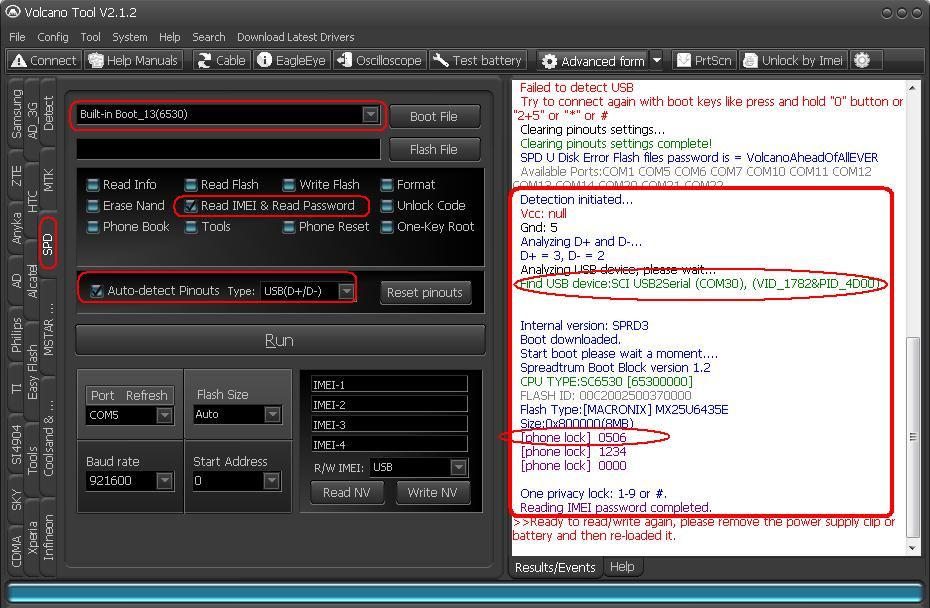The height and width of the screenshot is (608, 930).
Task: Uncheck Read IMEI & Read Password
Action: [191, 206]
